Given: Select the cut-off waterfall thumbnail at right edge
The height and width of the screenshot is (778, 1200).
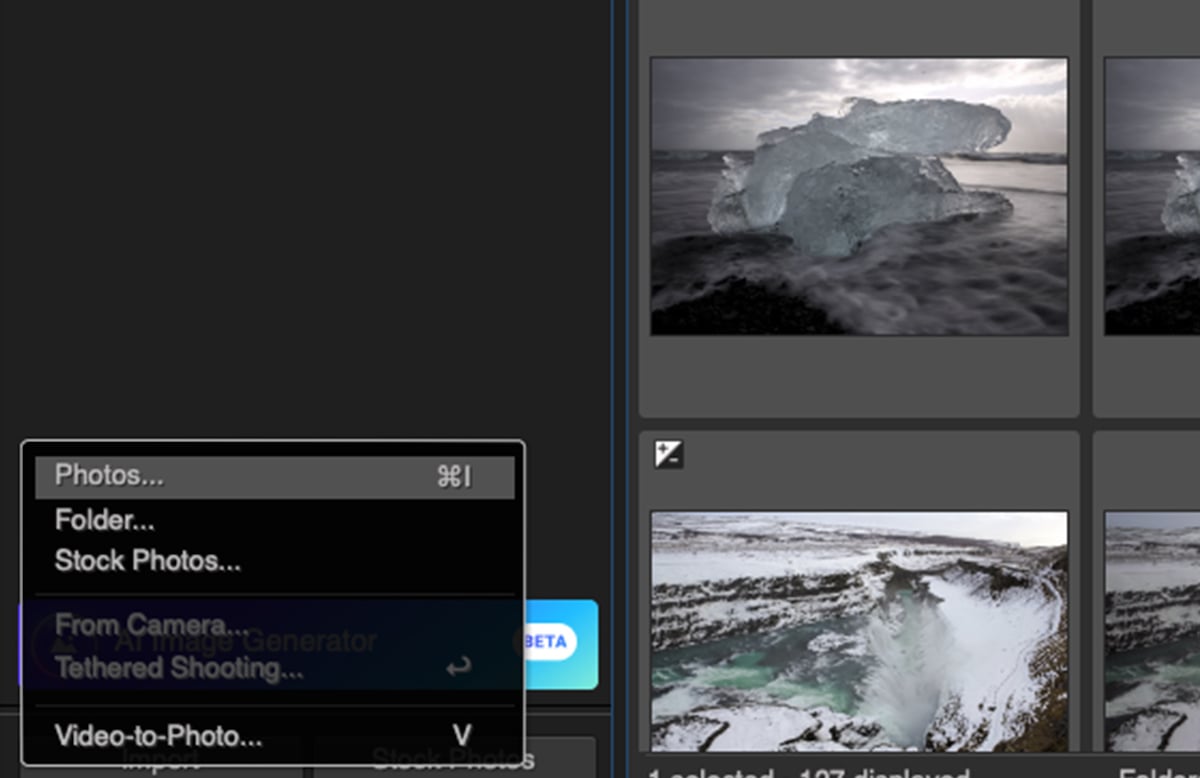Looking at the screenshot, I should 1151,630.
